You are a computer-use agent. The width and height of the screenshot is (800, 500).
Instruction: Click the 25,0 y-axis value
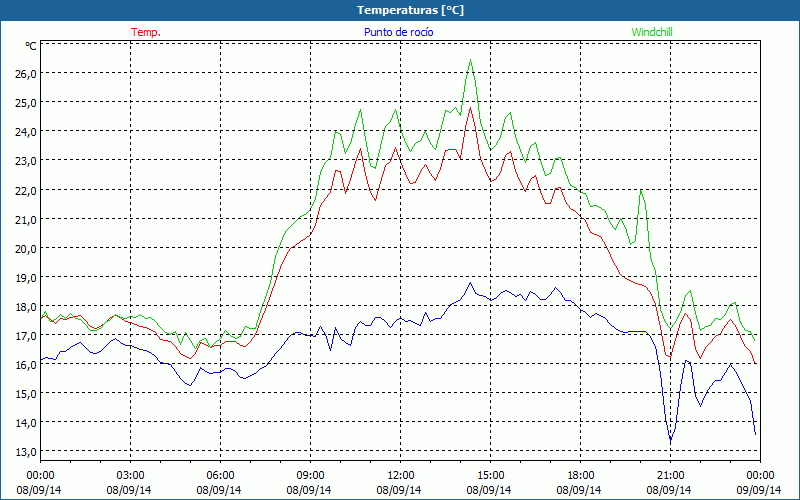26,103
